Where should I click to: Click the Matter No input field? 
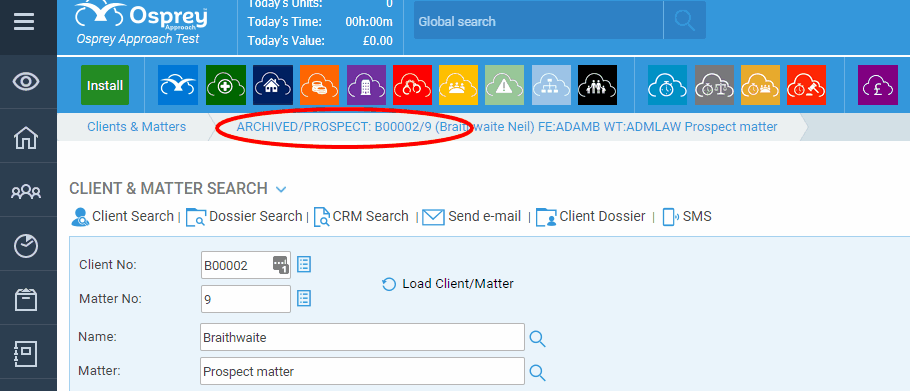pyautogui.click(x=245, y=299)
